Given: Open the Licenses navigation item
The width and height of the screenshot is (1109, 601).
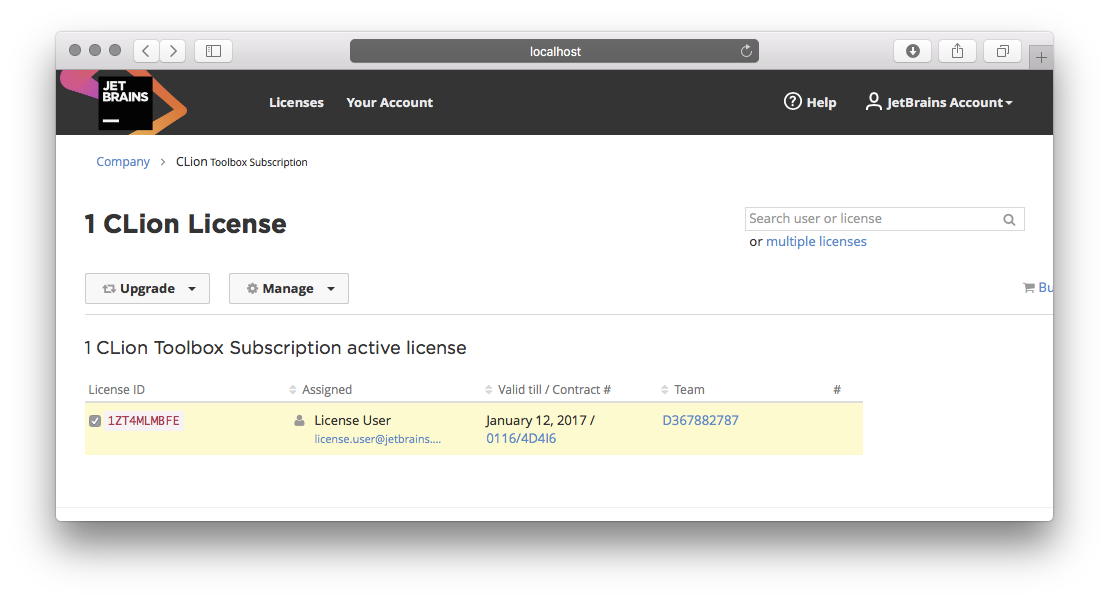Looking at the screenshot, I should coord(296,102).
